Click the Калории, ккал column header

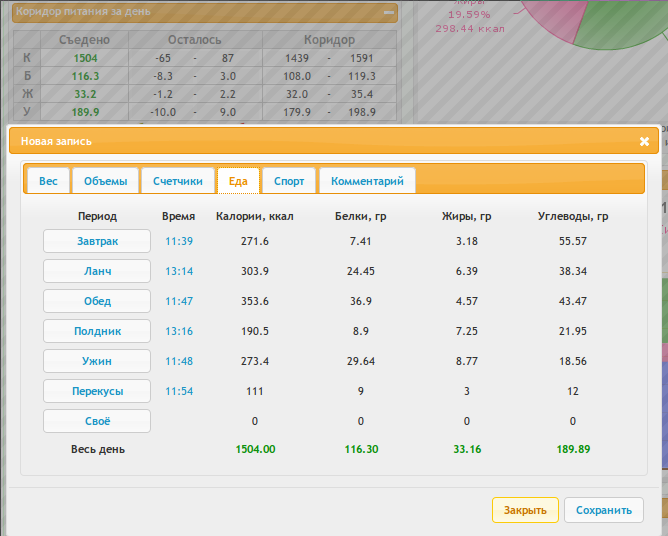(255, 216)
